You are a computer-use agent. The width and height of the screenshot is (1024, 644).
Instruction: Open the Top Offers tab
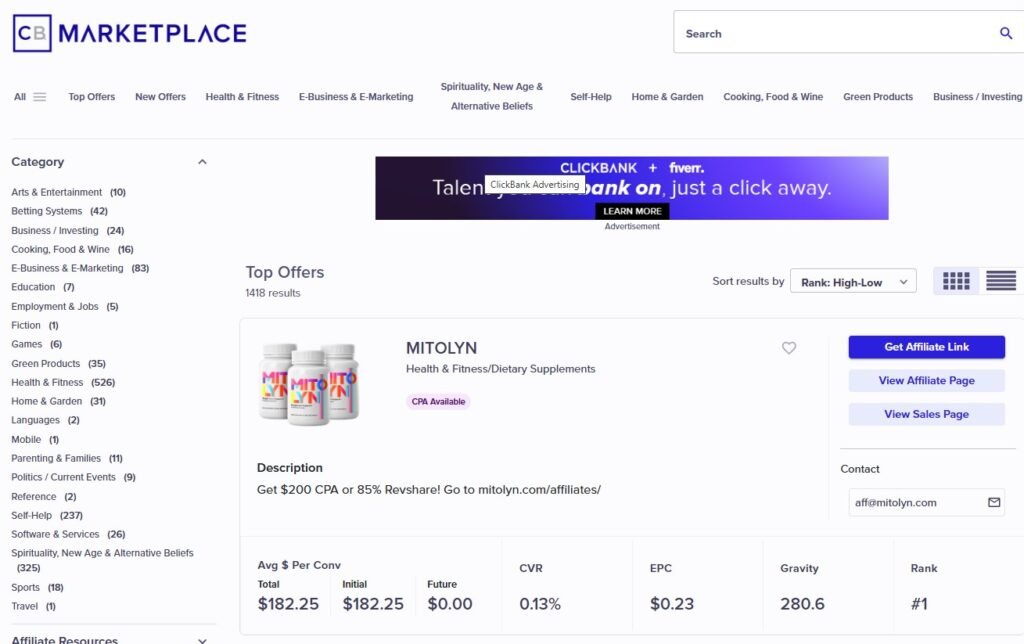[91, 97]
